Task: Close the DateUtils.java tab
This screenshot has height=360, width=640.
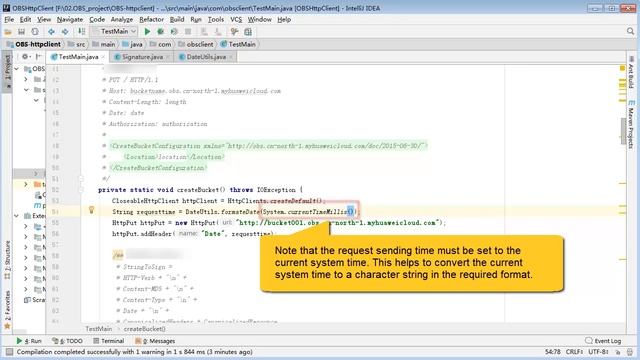Action: (231, 57)
